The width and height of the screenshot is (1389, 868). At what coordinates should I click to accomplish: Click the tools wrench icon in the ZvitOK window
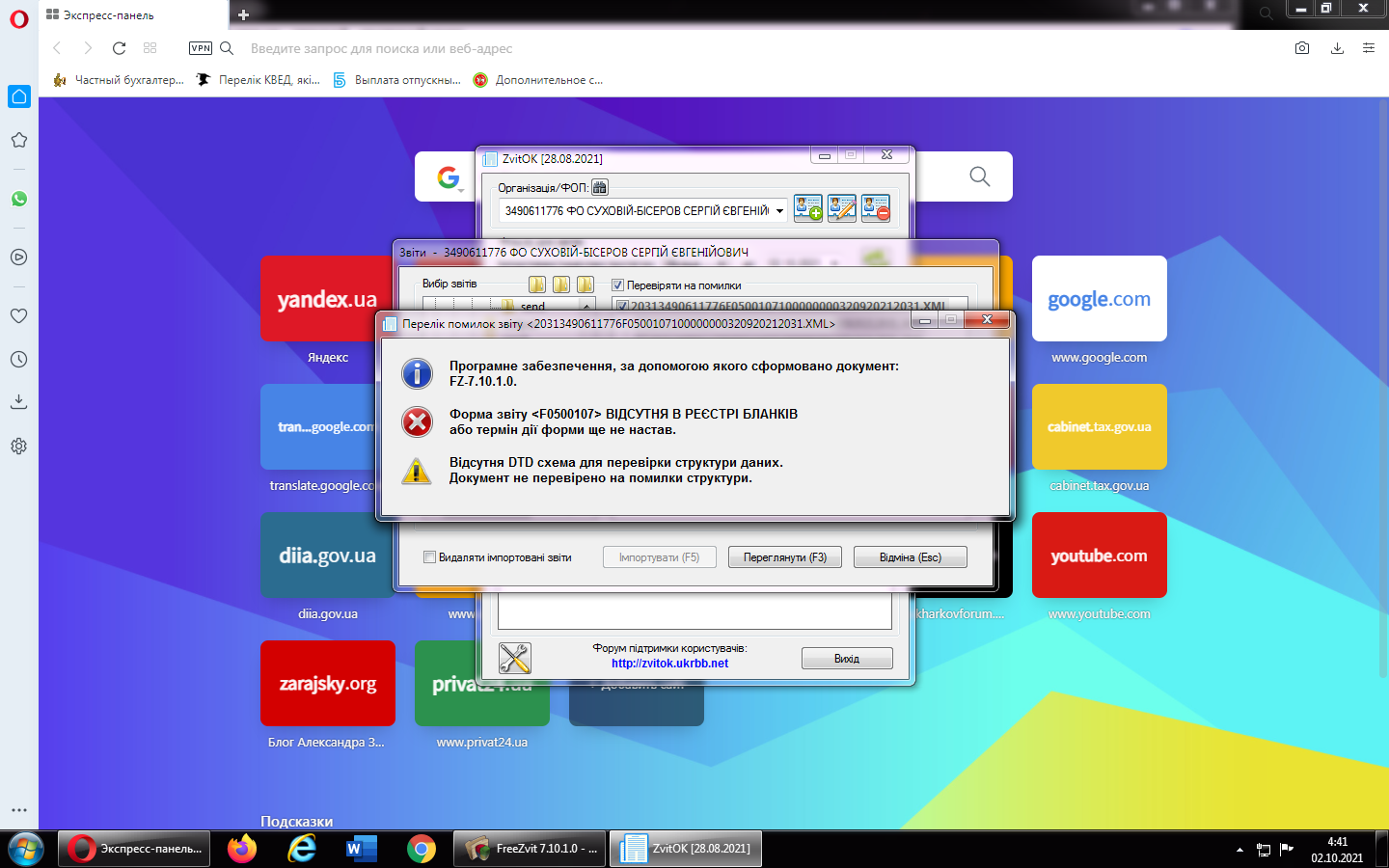pos(515,659)
